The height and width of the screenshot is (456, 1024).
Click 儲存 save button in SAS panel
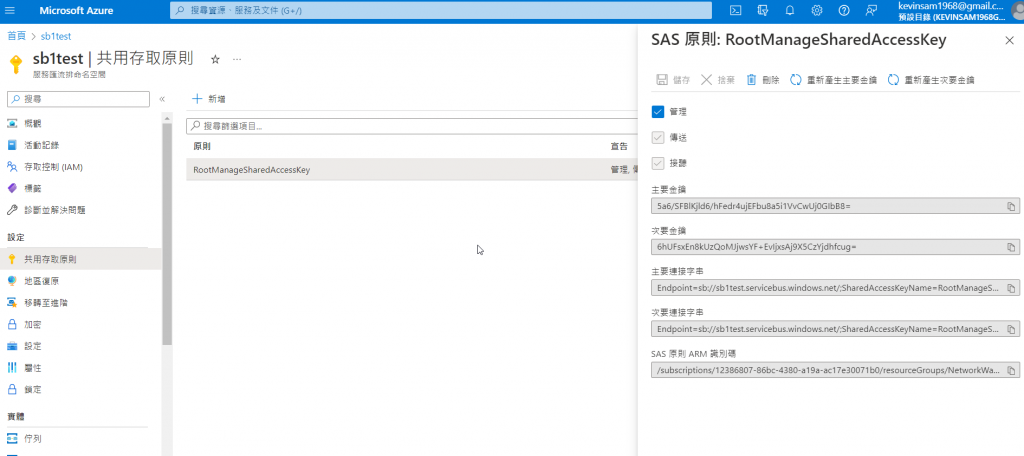(673, 80)
